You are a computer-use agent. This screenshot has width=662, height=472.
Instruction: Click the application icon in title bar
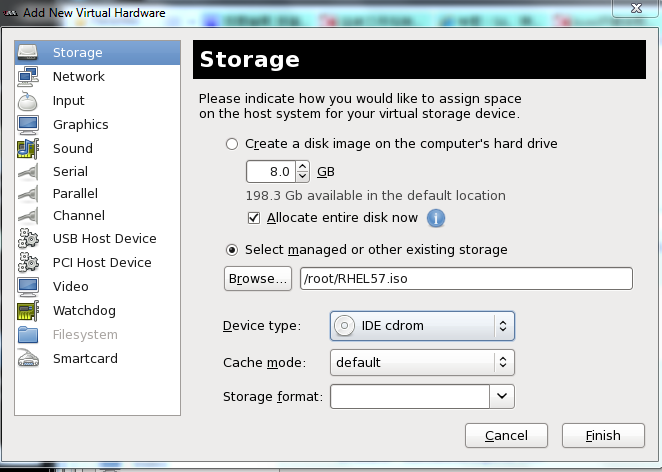coord(10,13)
